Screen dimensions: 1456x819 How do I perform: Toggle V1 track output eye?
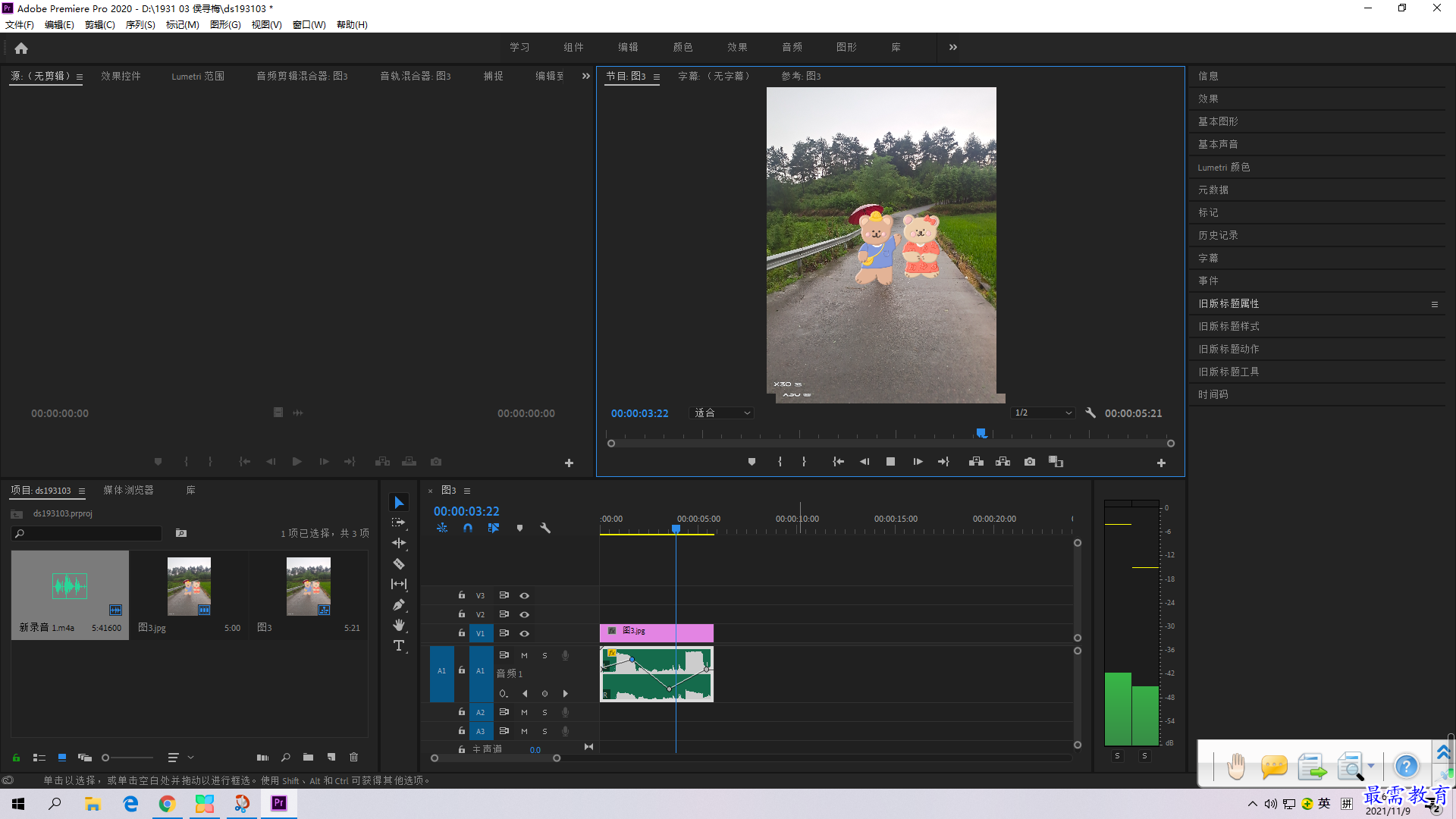[x=524, y=633]
